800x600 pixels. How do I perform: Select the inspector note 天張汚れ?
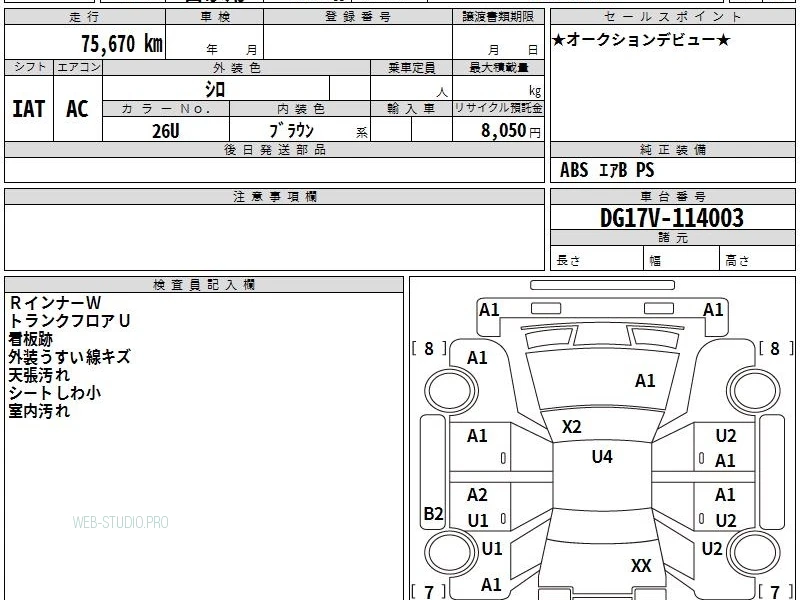coord(39,375)
